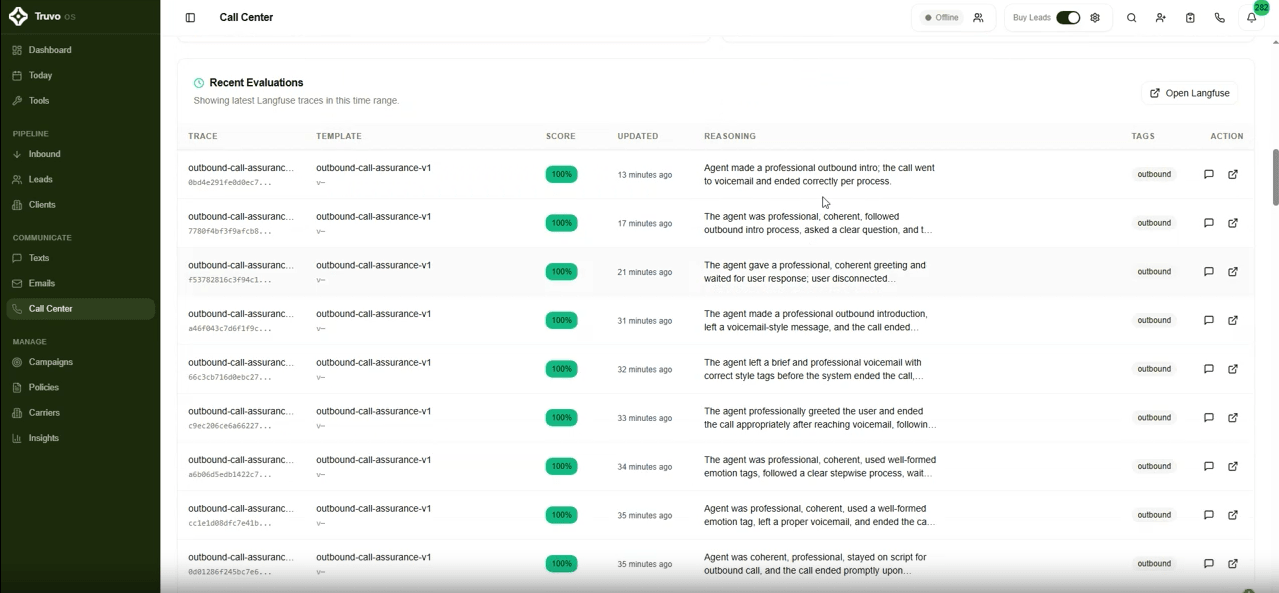The height and width of the screenshot is (593, 1279).
Task: Open Today in sidebar
Action: (80, 75)
